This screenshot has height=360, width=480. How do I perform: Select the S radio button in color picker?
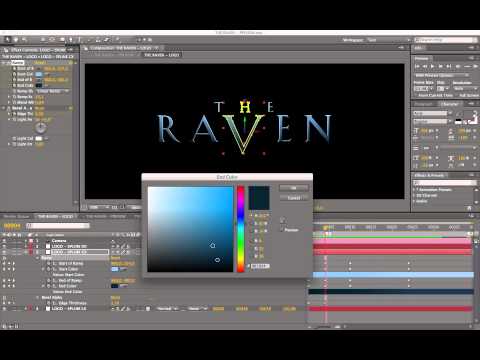point(251,223)
